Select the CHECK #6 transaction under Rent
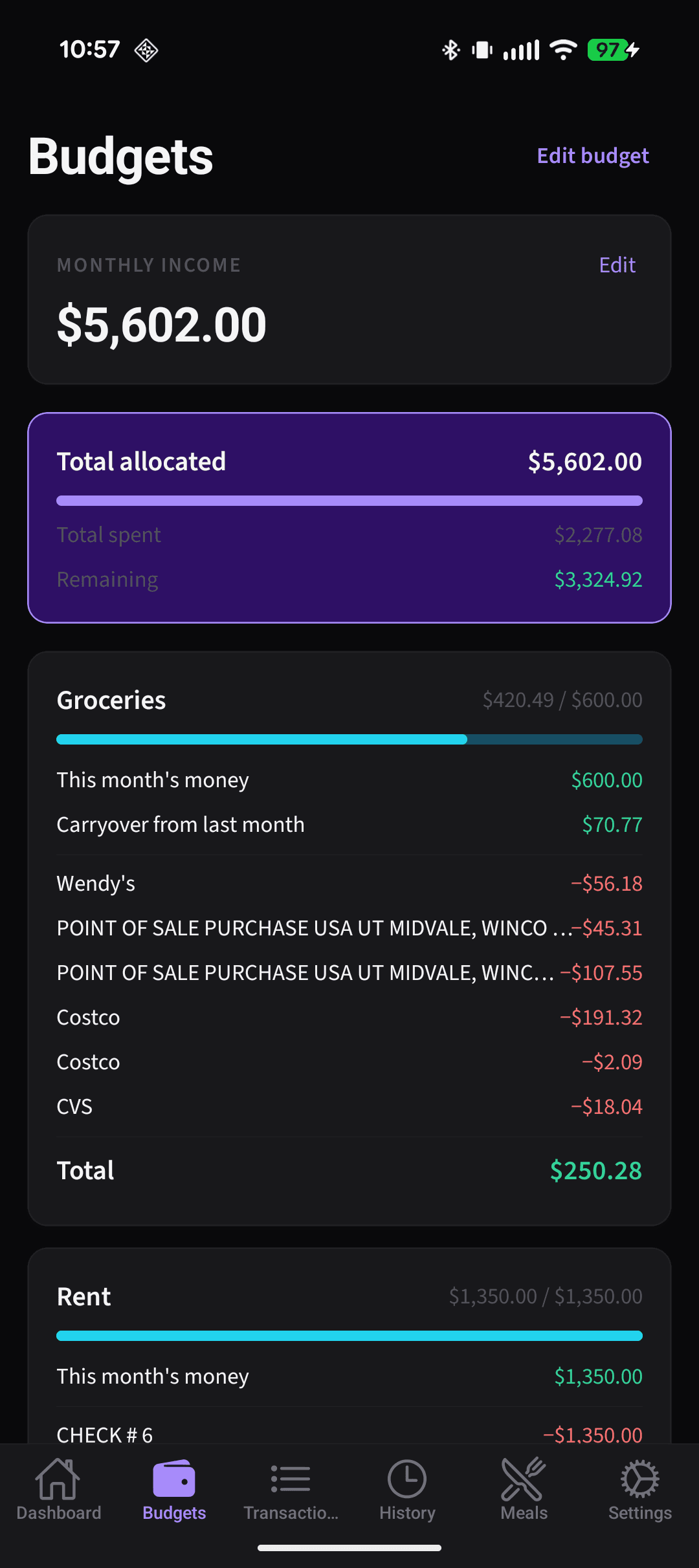Screen dimensions: 699x1568 (x=349, y=1434)
